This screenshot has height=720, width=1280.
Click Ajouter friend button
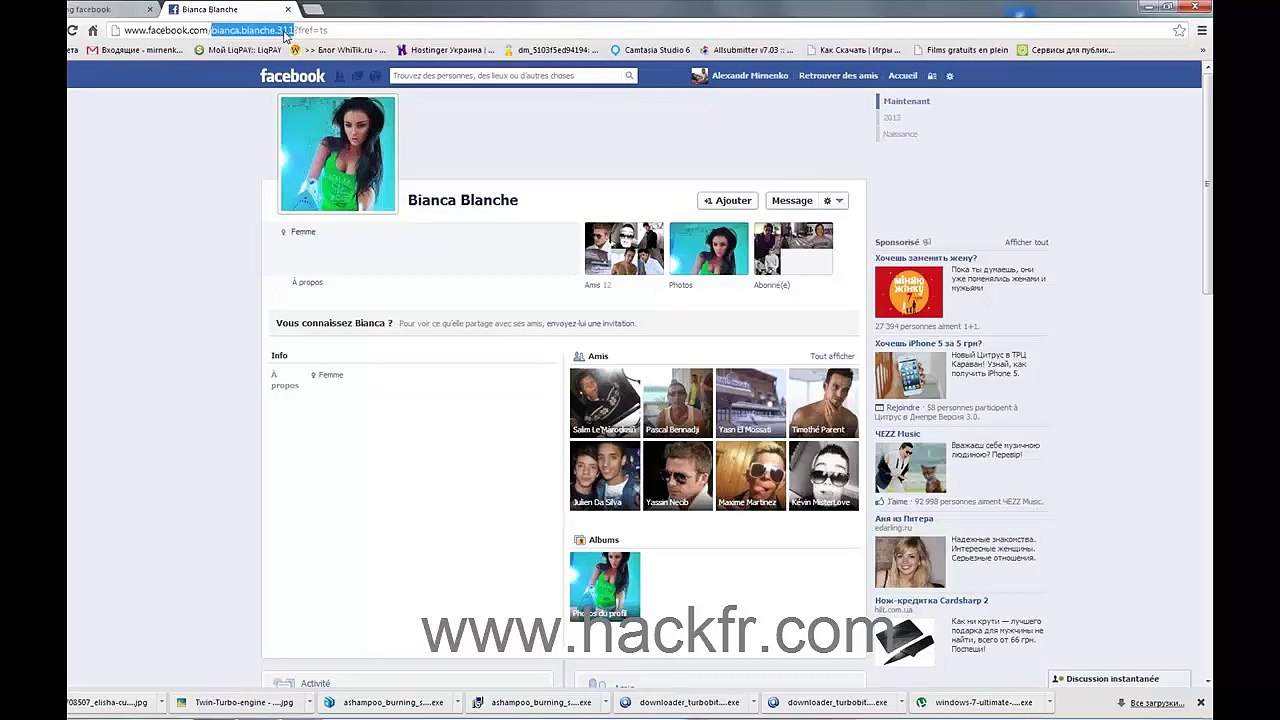pos(728,201)
